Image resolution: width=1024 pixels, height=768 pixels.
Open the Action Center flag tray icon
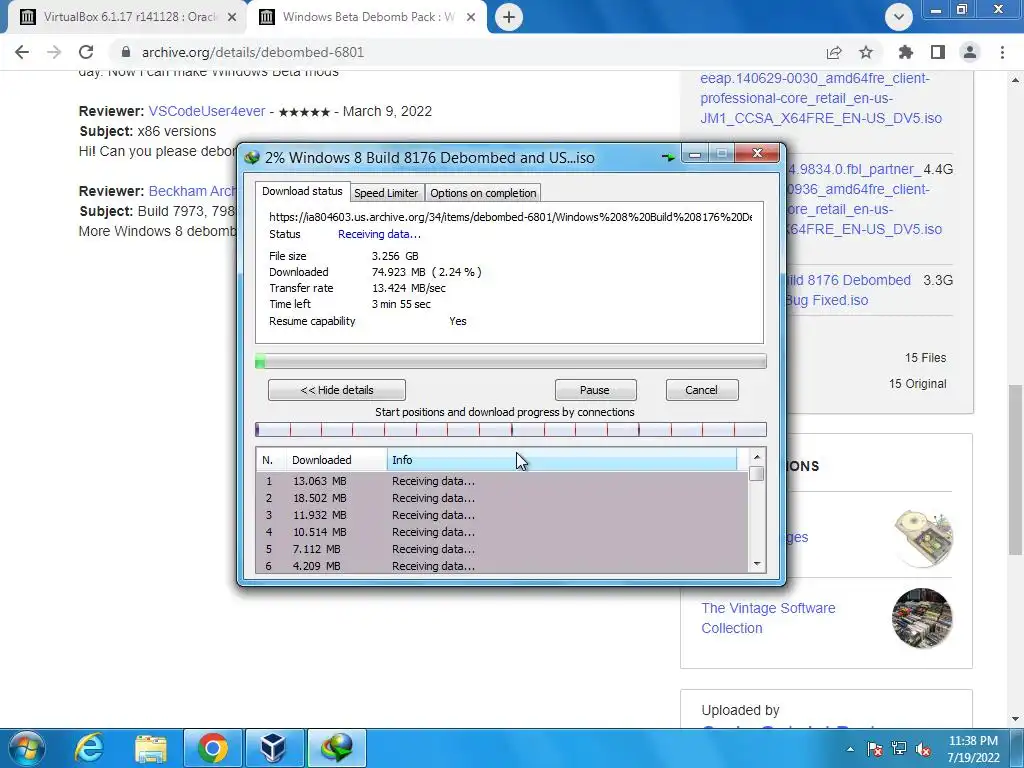pos(874,749)
